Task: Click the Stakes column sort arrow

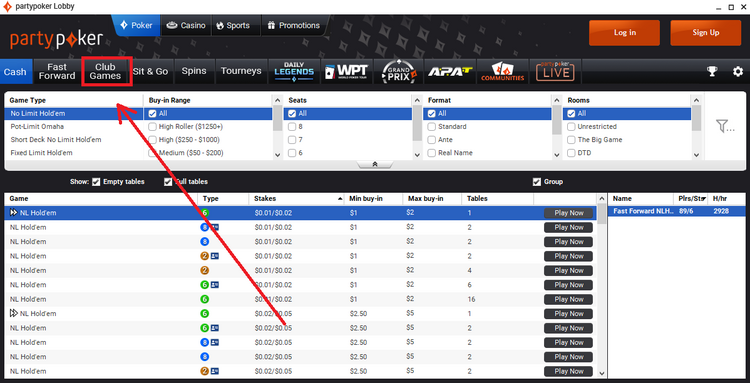Action: click(x=340, y=198)
